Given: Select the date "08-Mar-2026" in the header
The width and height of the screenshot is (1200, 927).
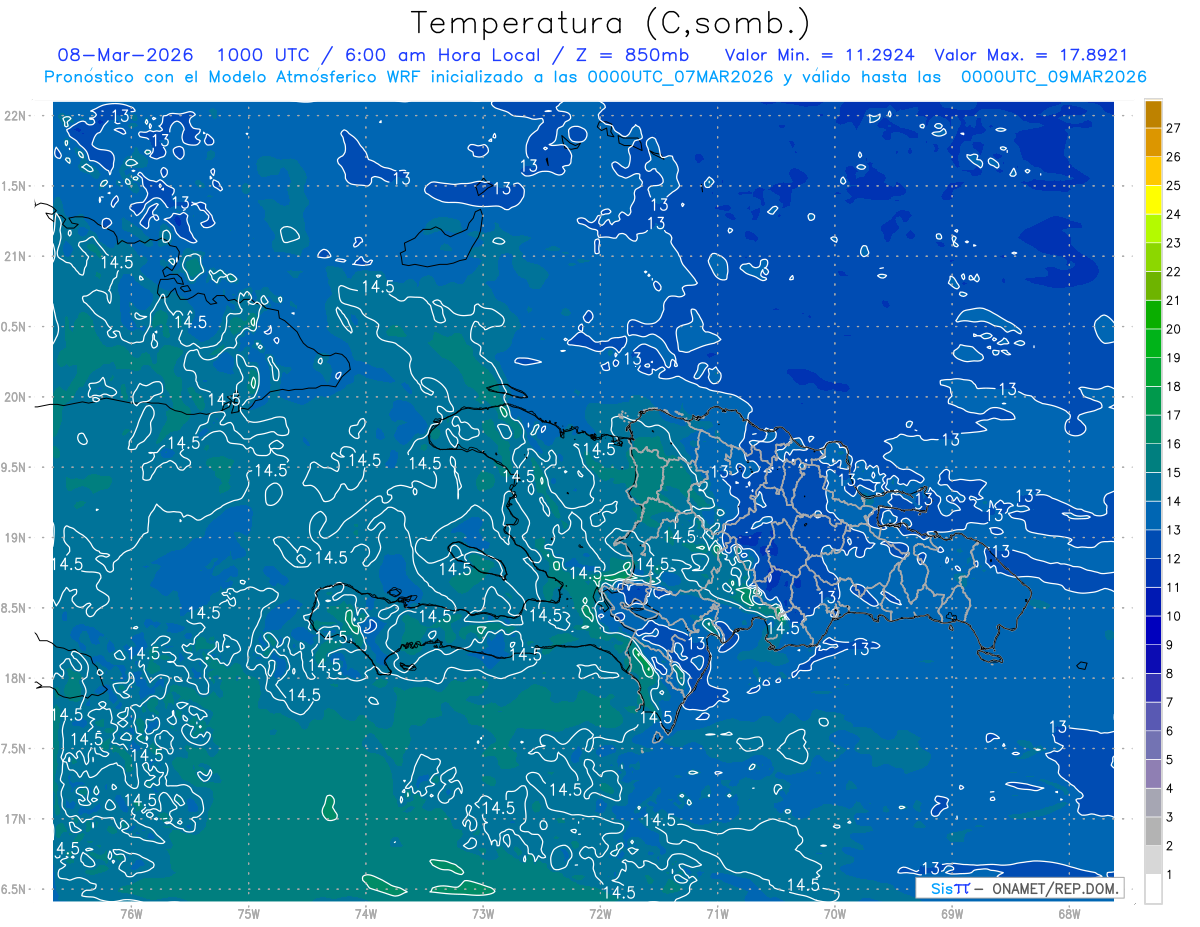Looking at the screenshot, I should pyautogui.click(x=125, y=55).
